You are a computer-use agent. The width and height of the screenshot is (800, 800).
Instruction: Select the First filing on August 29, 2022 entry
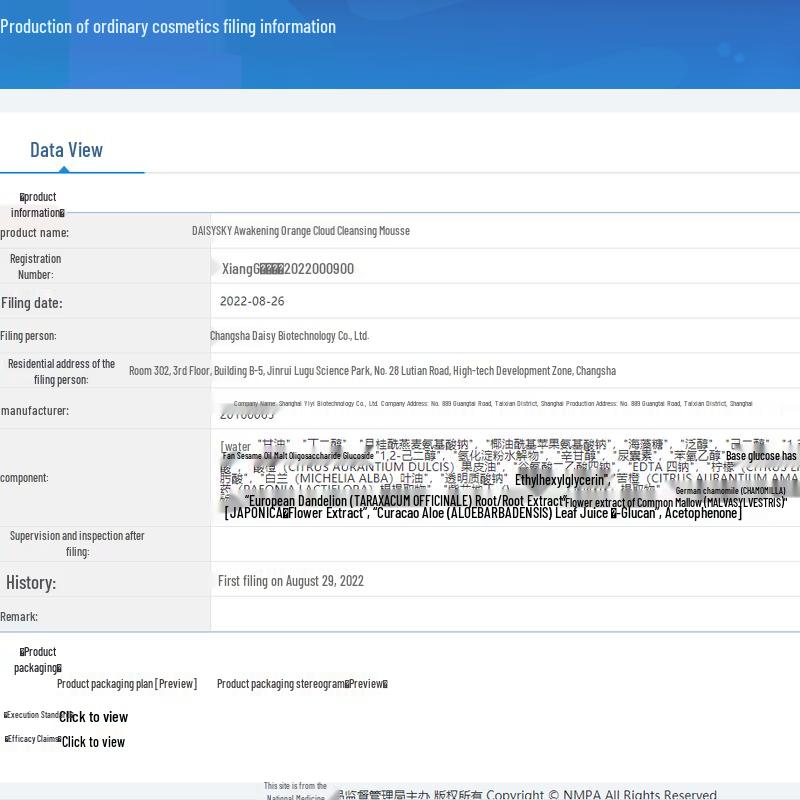[x=291, y=581]
